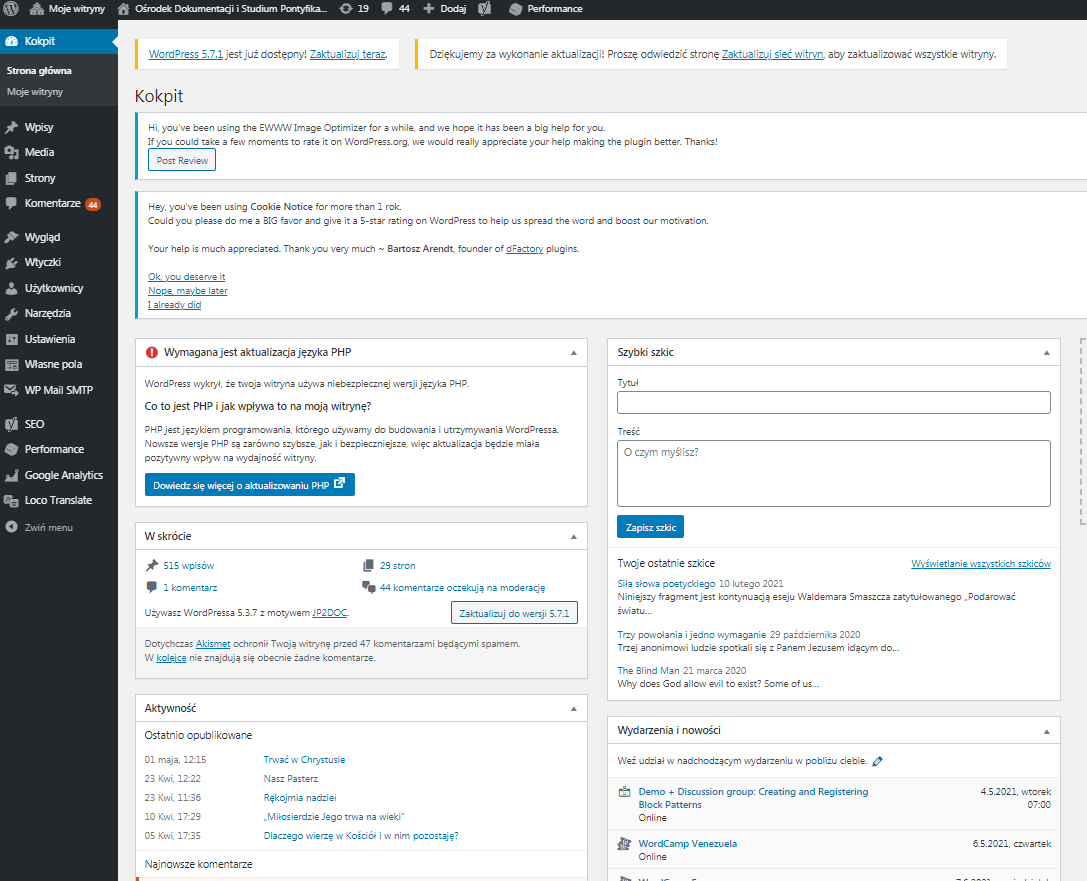1087x881 pixels.
Task: Click Zaktualizuj do wersji 5.7.1 button
Action: coord(514,613)
